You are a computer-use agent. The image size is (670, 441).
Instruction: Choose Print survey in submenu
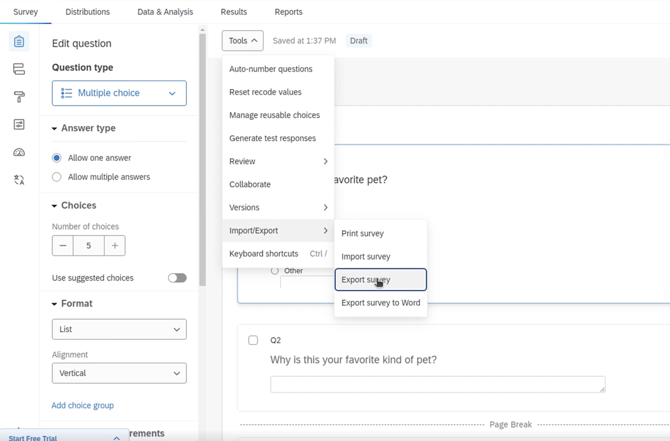coord(381,233)
